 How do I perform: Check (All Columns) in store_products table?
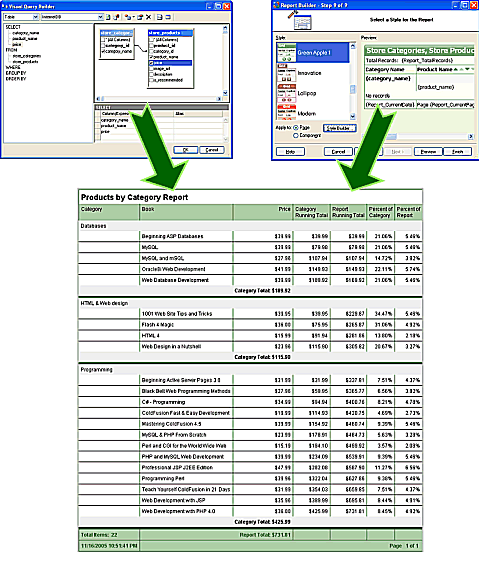coord(152,40)
